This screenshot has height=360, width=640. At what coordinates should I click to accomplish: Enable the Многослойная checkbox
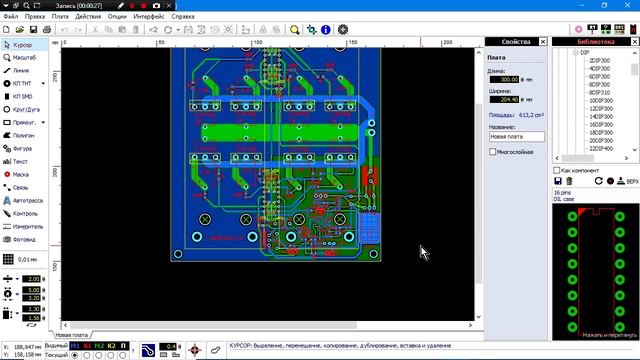[x=493, y=152]
